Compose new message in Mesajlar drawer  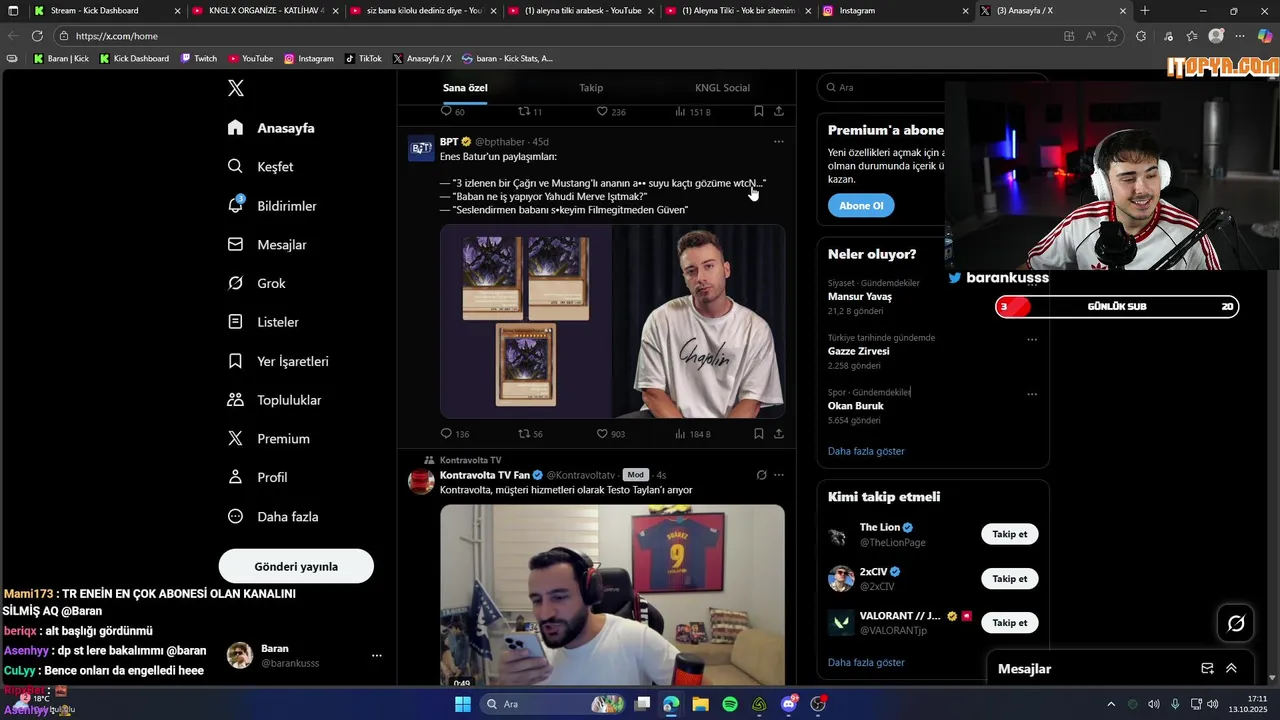tap(1207, 668)
